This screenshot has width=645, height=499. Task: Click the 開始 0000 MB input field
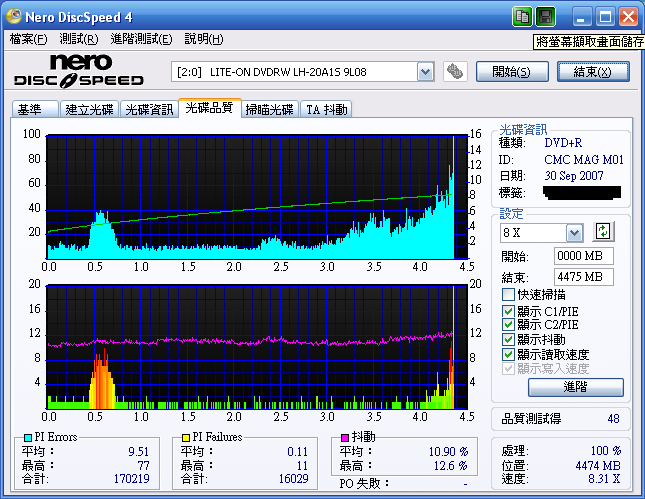click(x=583, y=256)
